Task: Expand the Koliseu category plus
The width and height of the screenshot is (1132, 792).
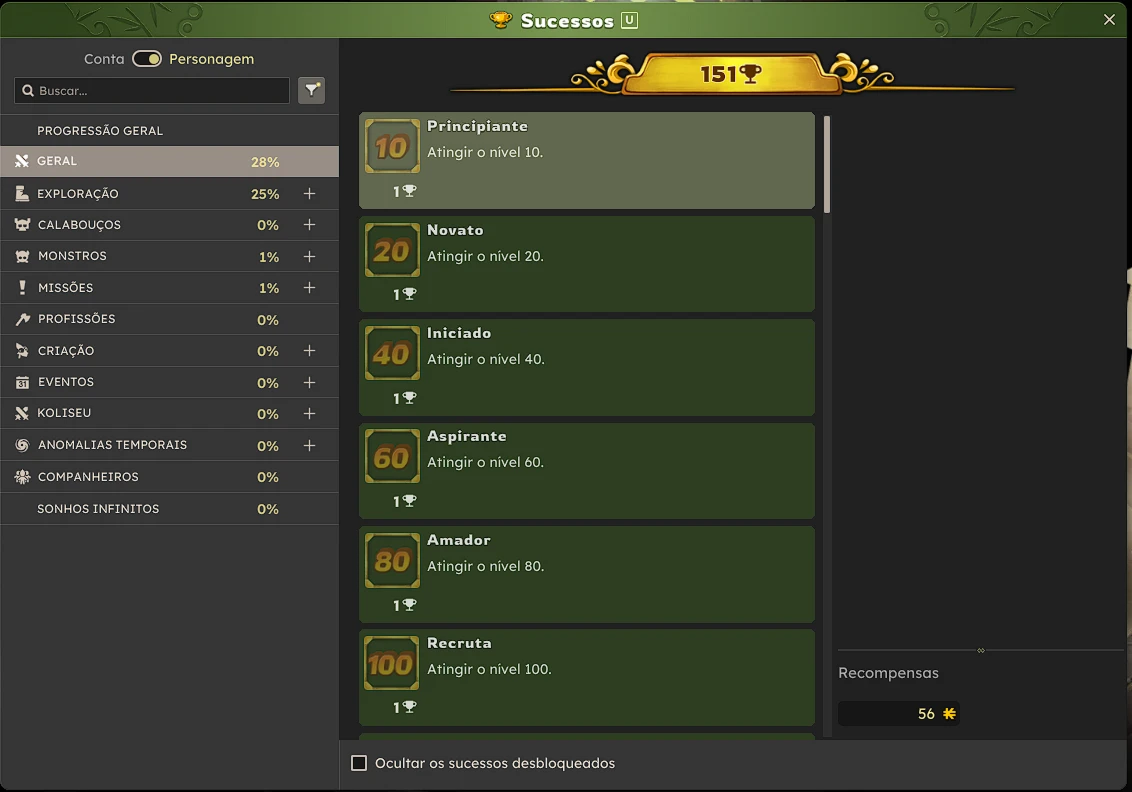Action: point(309,414)
